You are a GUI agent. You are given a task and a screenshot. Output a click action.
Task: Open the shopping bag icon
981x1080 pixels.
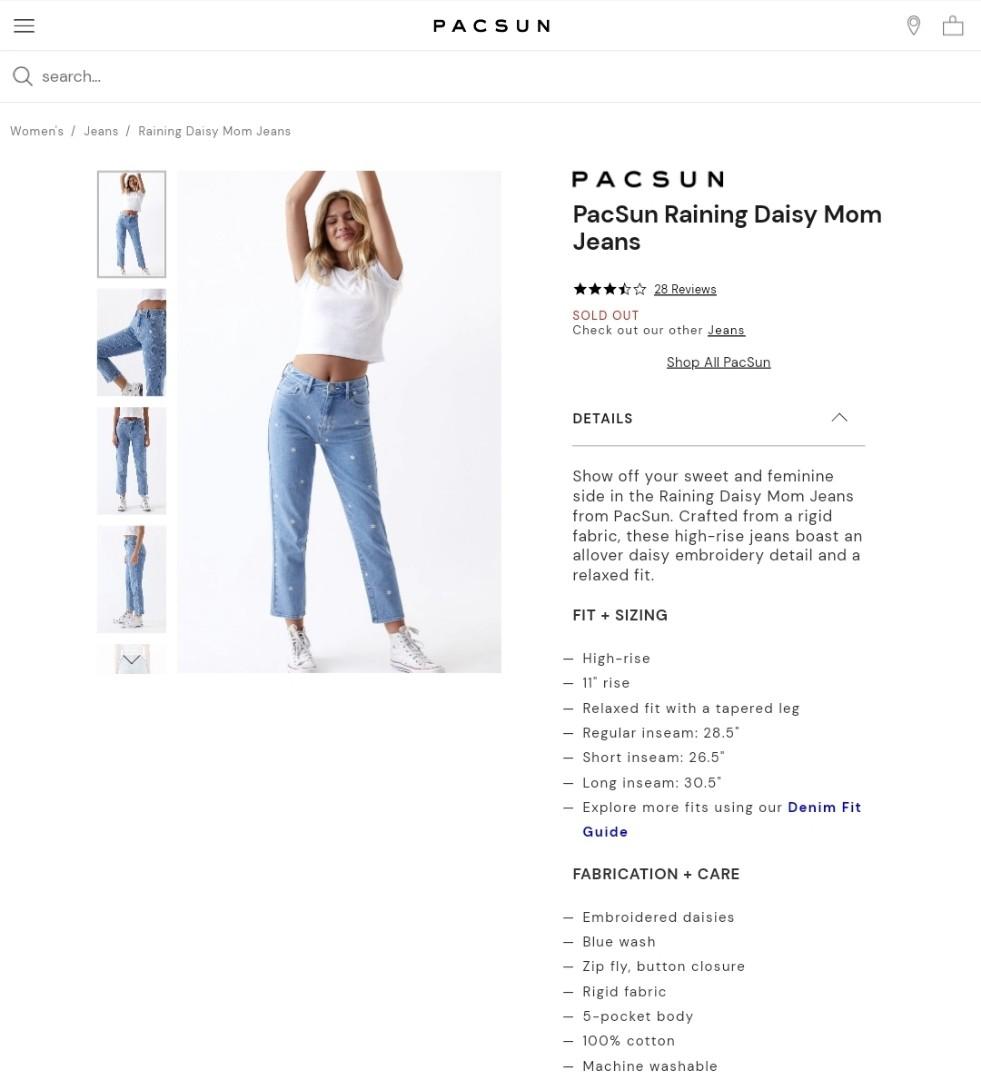953,25
